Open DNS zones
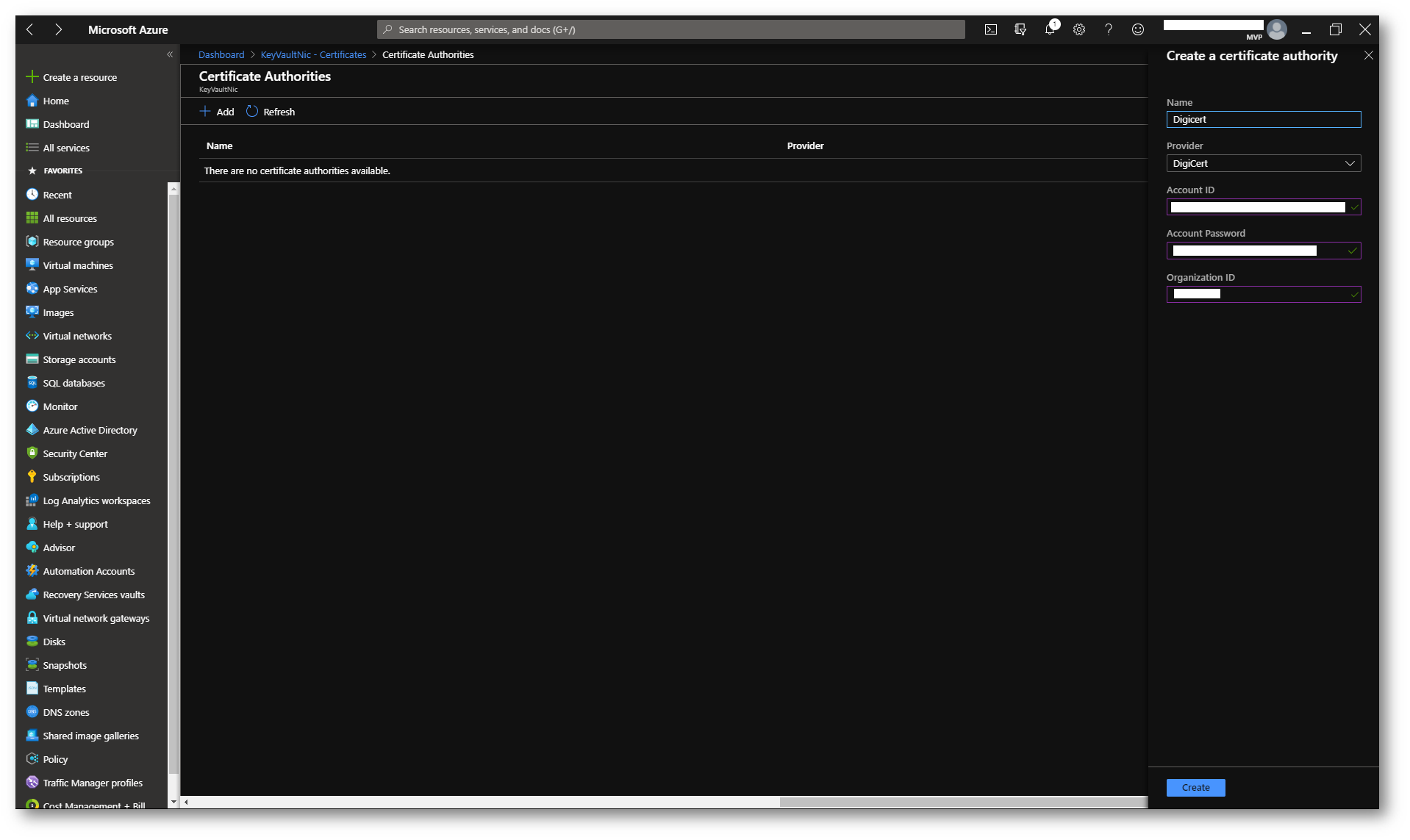Image resolution: width=1410 pixels, height=840 pixels. pos(57,712)
